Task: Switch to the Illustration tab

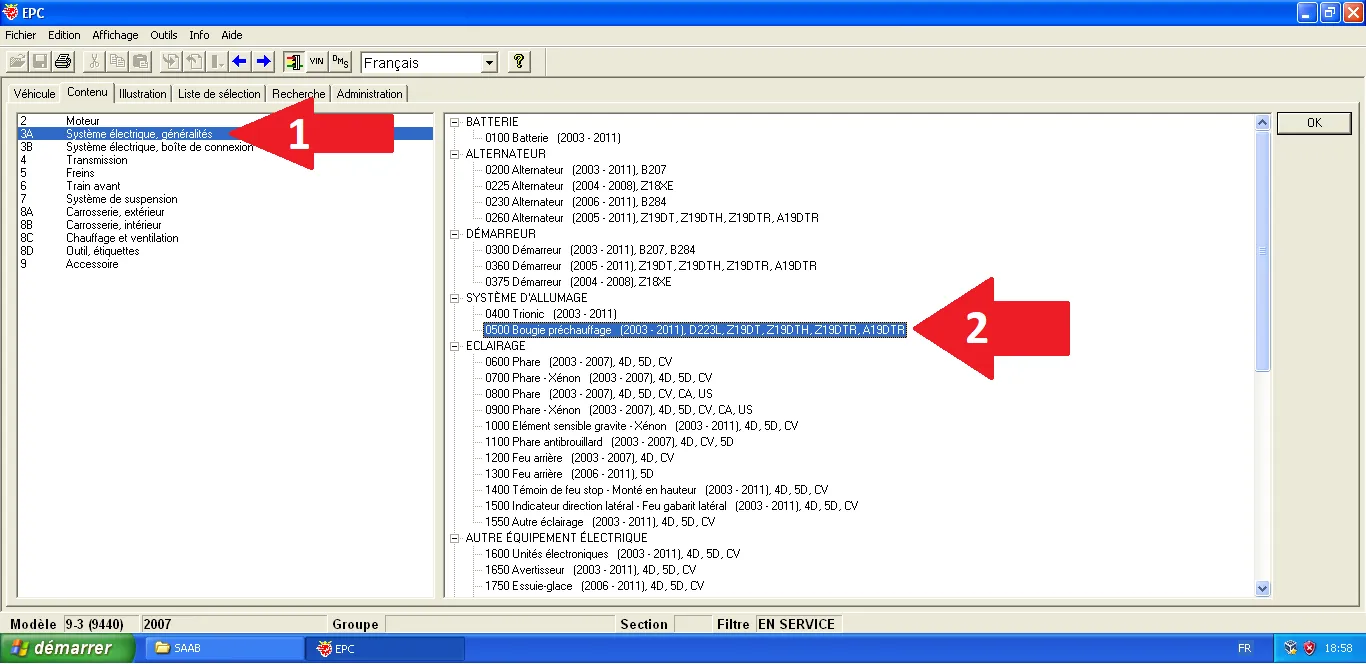Action: pos(142,94)
